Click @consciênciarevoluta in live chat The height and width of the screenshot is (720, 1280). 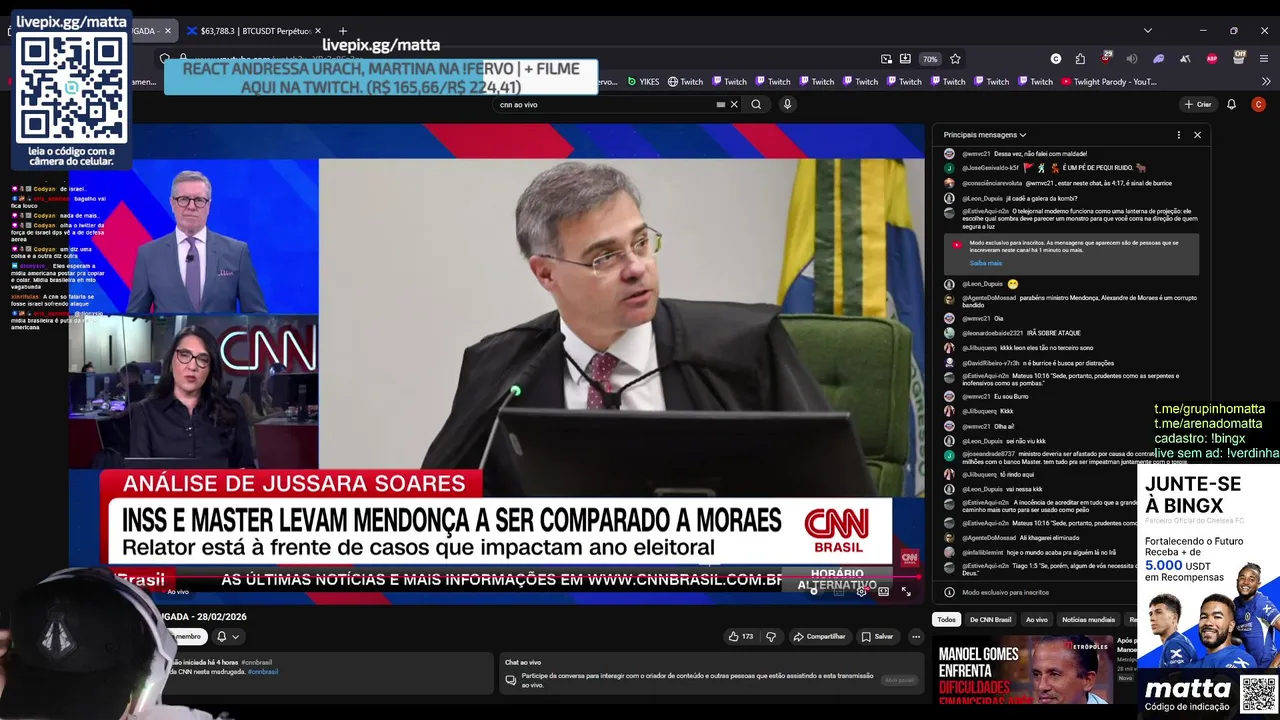(993, 183)
